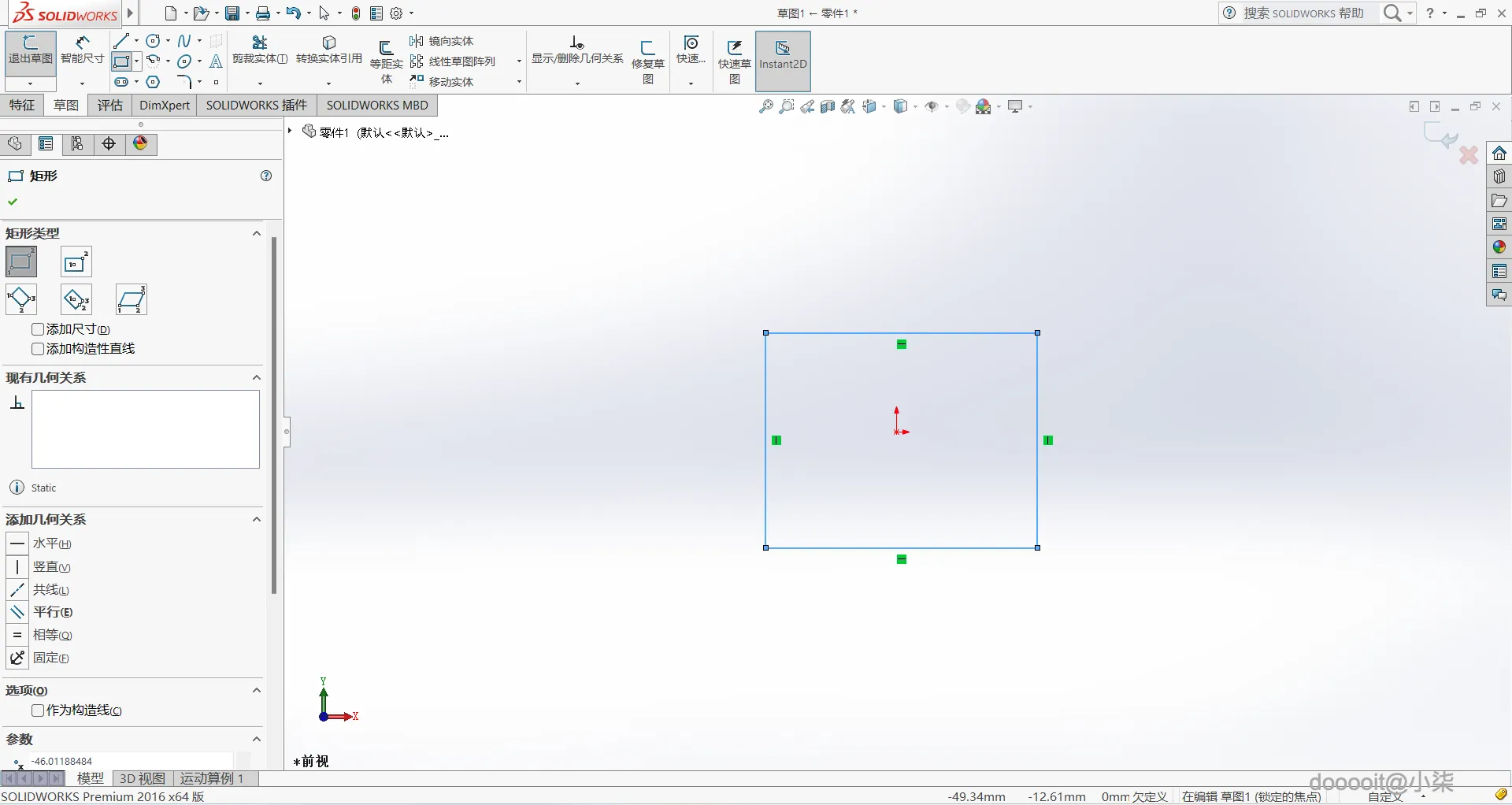Toggle the Instant2D button
The width and height of the screenshot is (1512, 805).
[783, 61]
